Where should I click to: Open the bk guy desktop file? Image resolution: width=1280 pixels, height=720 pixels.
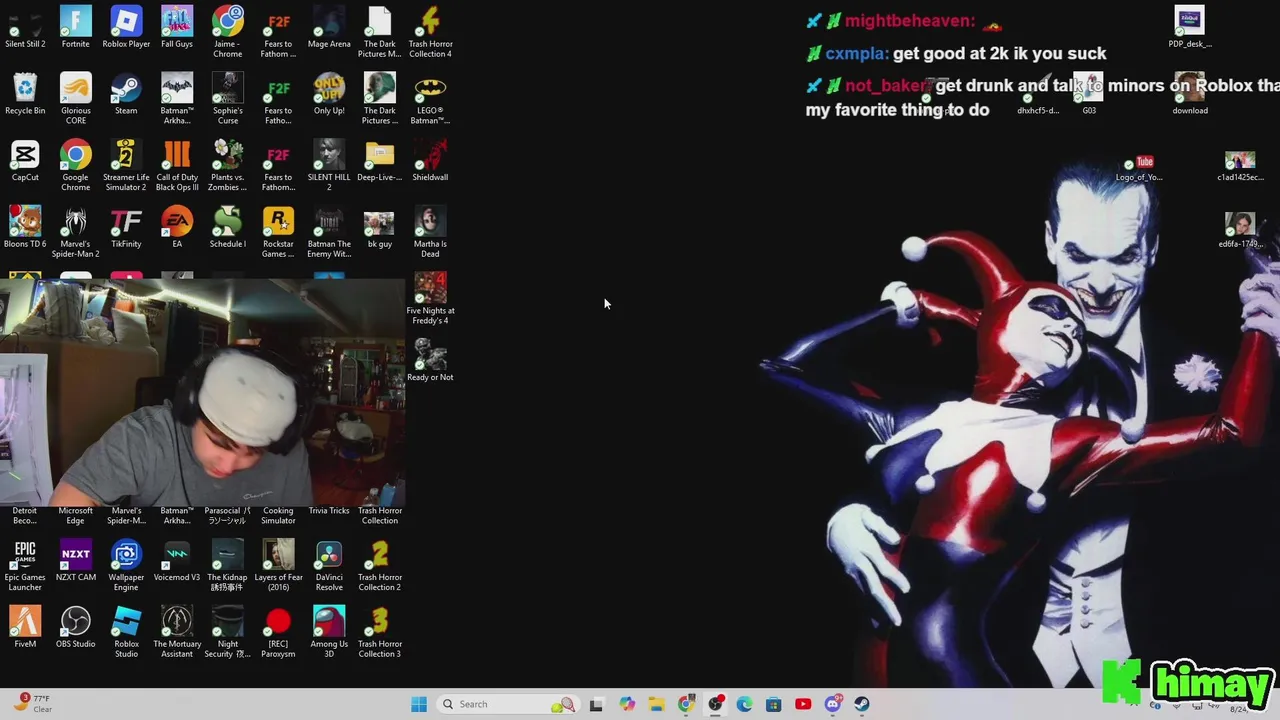pyautogui.click(x=380, y=228)
